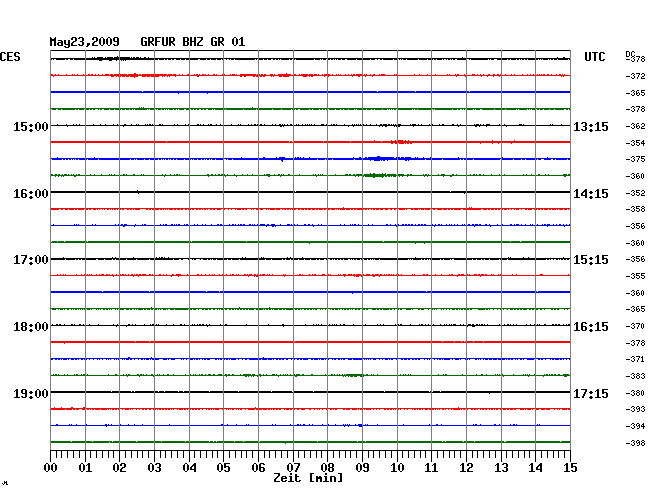Pick the 14 minute tick label on axis
Viewport: 650px width, 494px height.
click(535, 468)
